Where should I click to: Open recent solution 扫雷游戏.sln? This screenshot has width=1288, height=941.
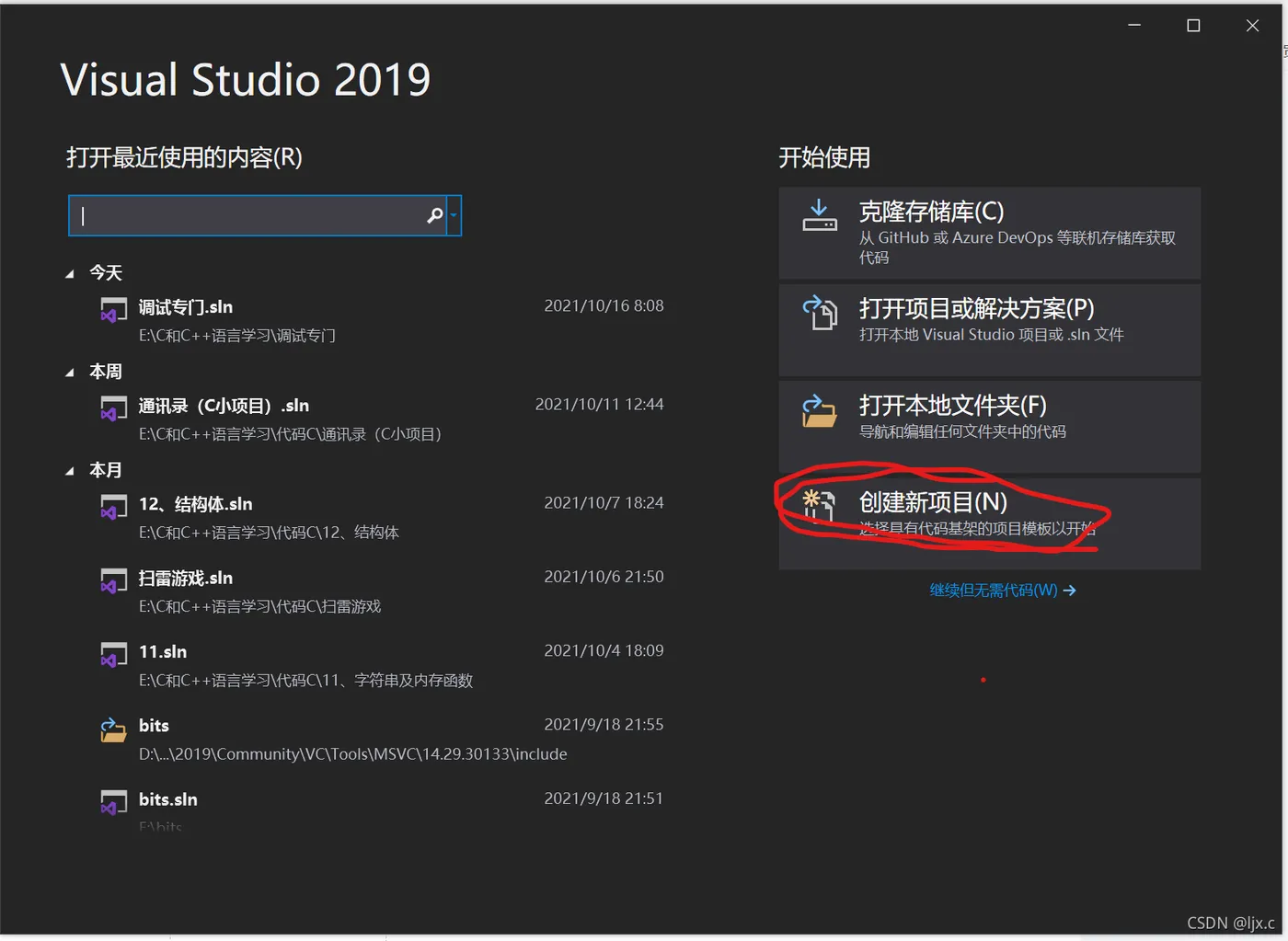point(382,591)
